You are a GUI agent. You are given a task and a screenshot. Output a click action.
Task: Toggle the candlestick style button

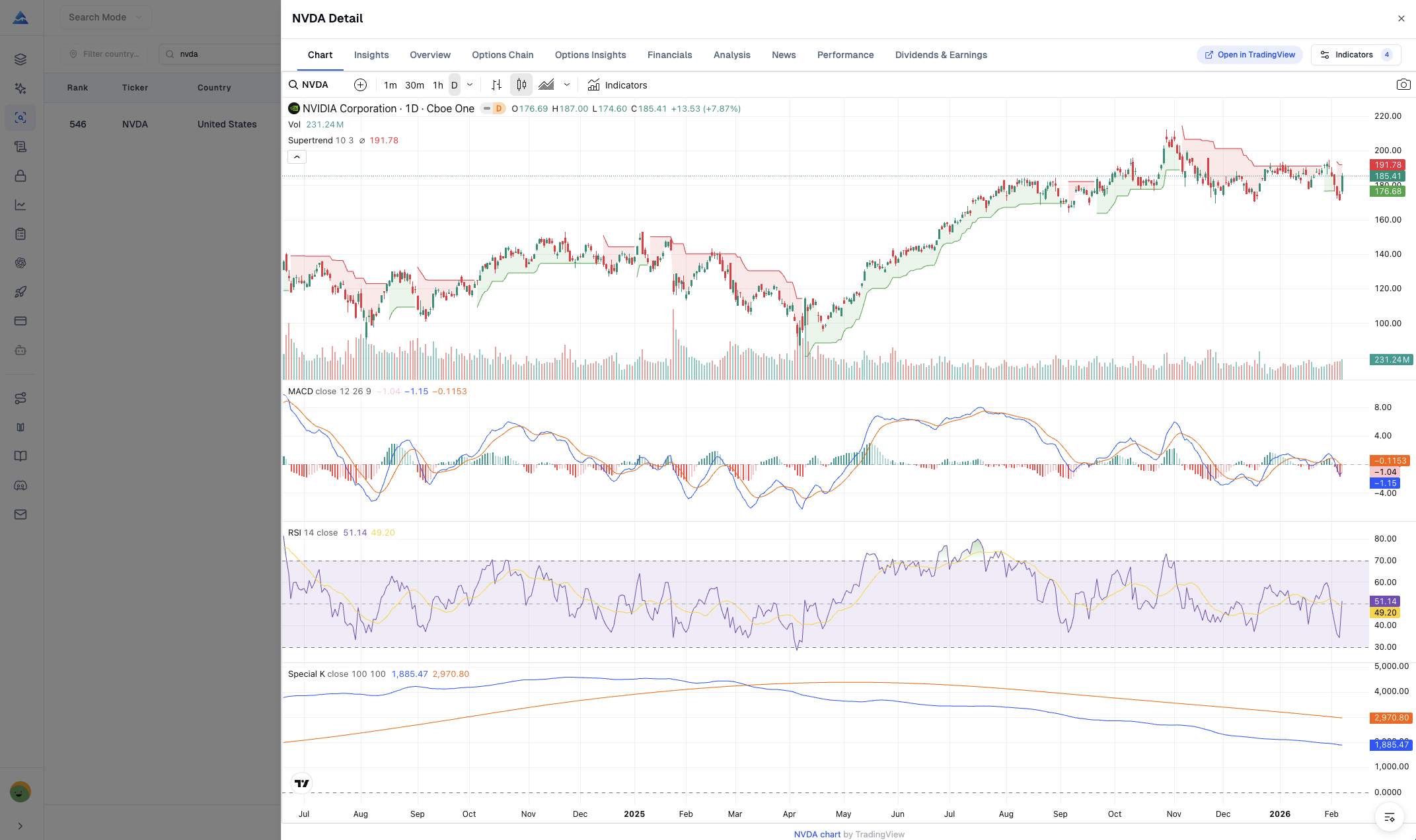click(521, 85)
